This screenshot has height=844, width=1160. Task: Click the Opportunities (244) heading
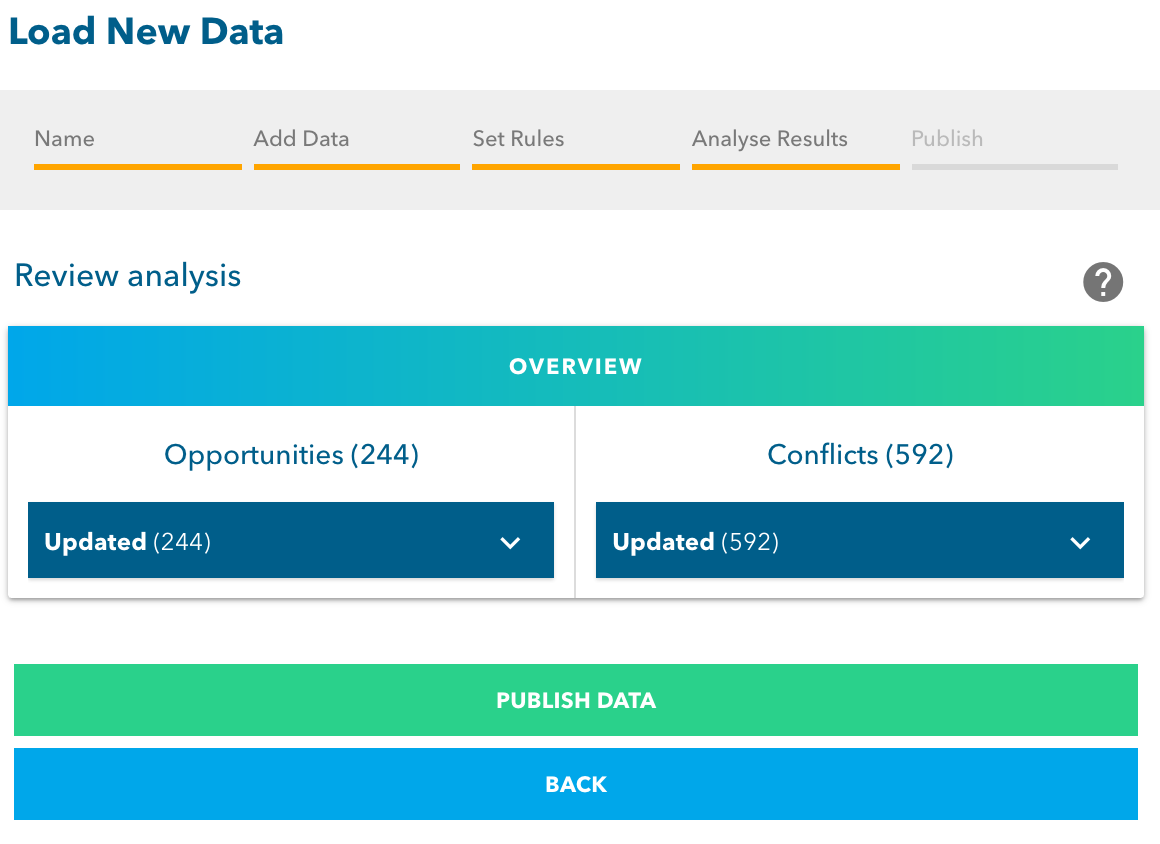(x=291, y=454)
